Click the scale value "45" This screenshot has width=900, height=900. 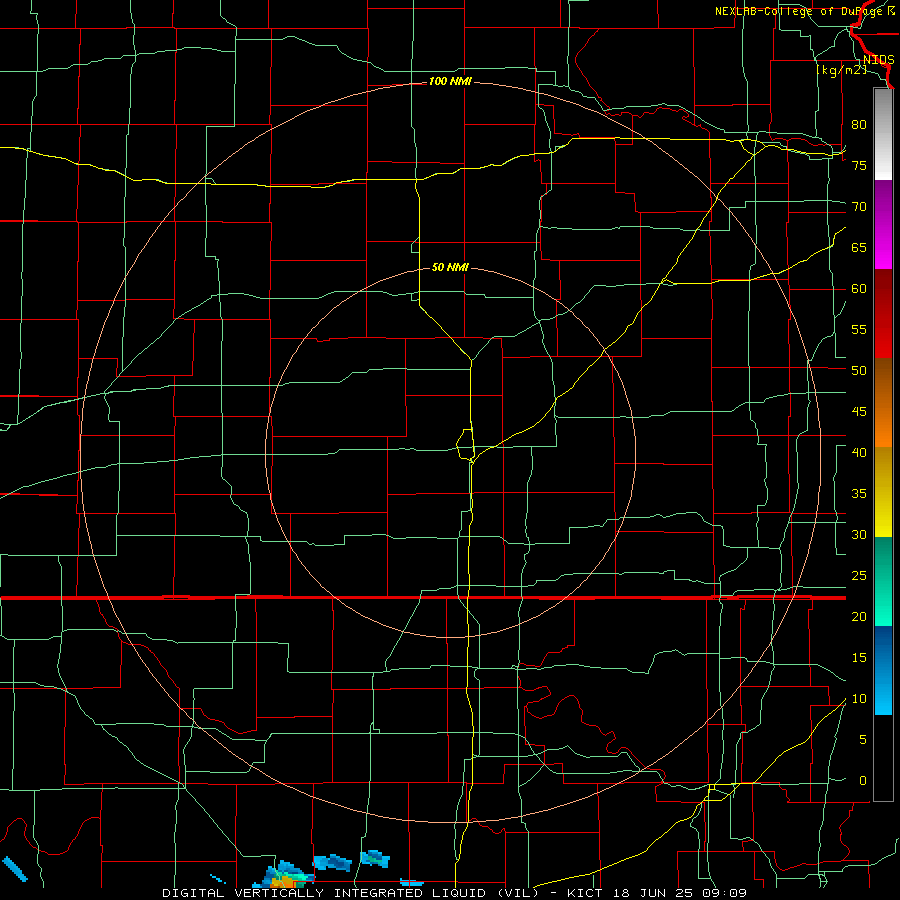[859, 412]
